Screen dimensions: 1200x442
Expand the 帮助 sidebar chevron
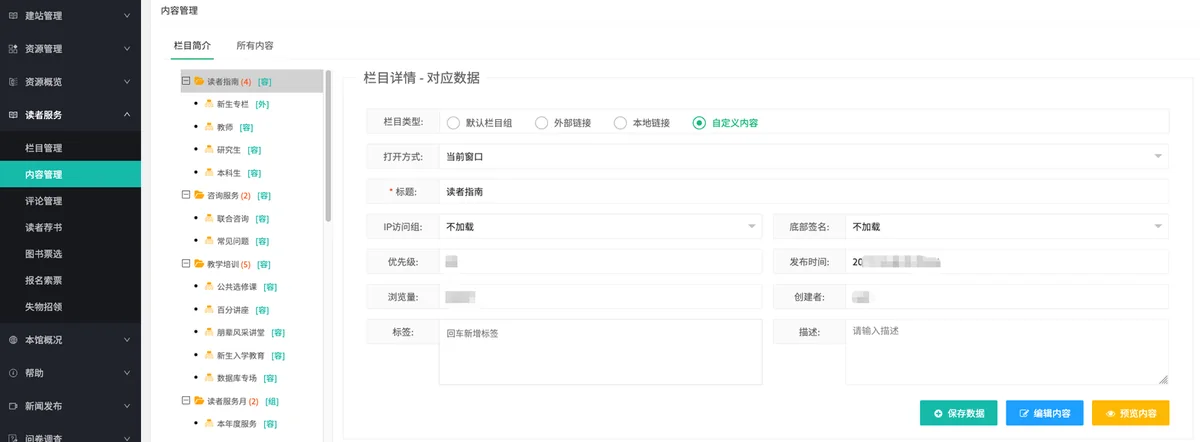click(127, 373)
